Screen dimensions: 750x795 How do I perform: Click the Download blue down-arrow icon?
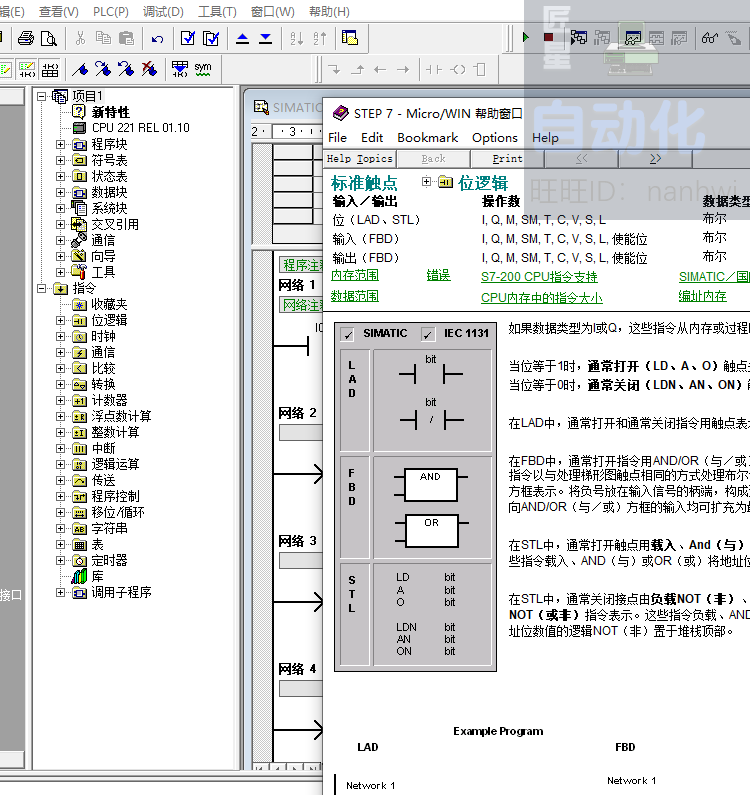pos(265,39)
